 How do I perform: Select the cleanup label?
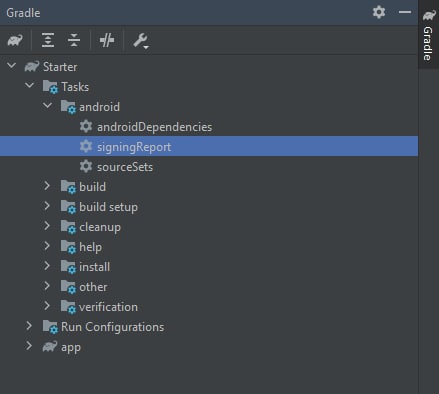(100, 227)
